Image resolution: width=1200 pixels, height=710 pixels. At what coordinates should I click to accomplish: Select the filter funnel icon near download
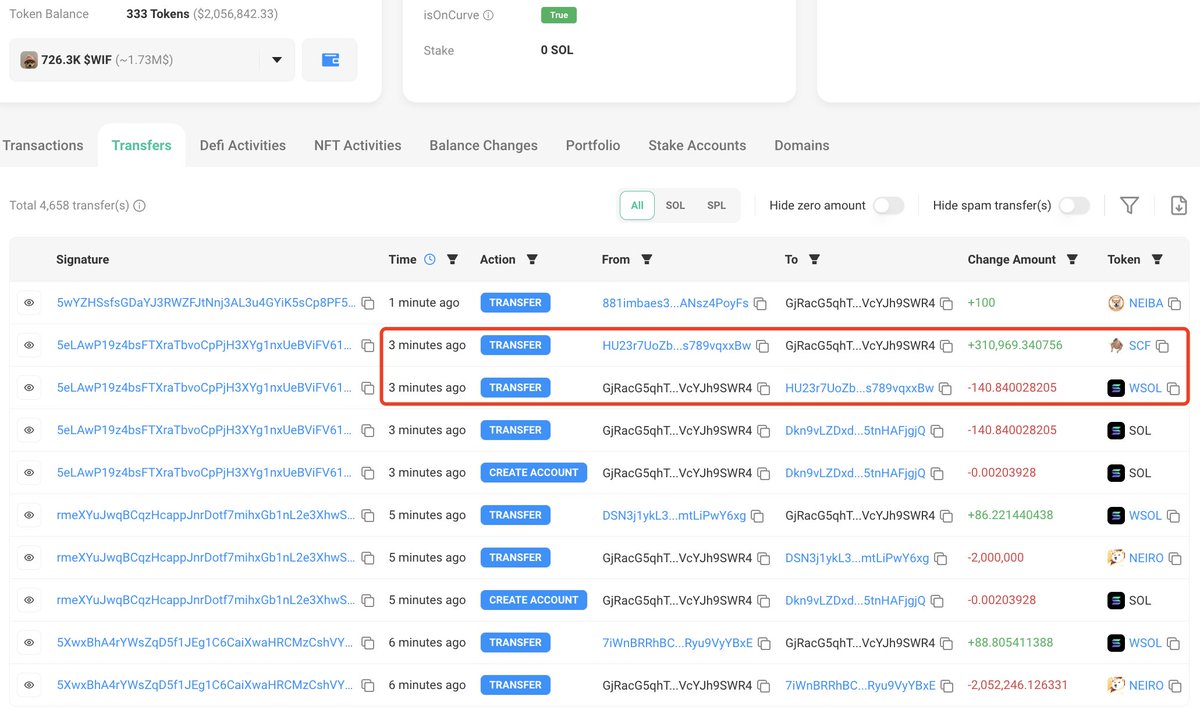[1129, 205]
